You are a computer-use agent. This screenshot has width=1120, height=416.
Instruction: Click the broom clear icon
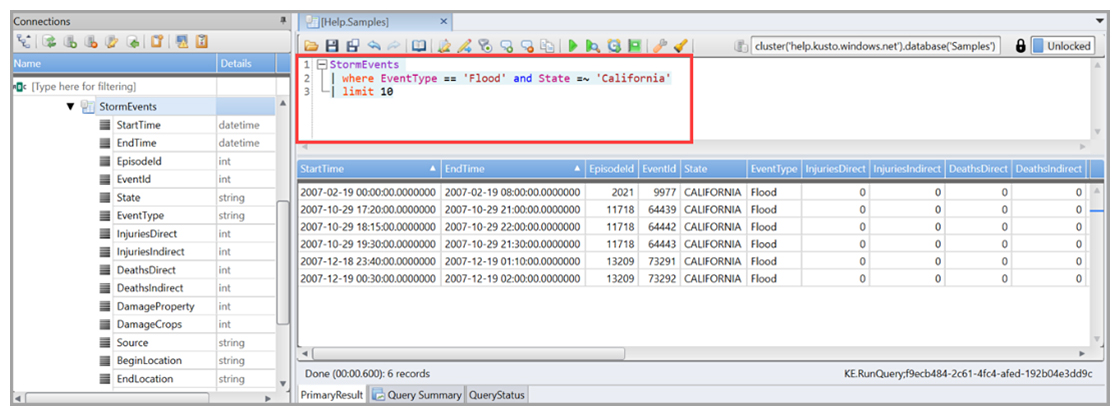[x=680, y=46]
